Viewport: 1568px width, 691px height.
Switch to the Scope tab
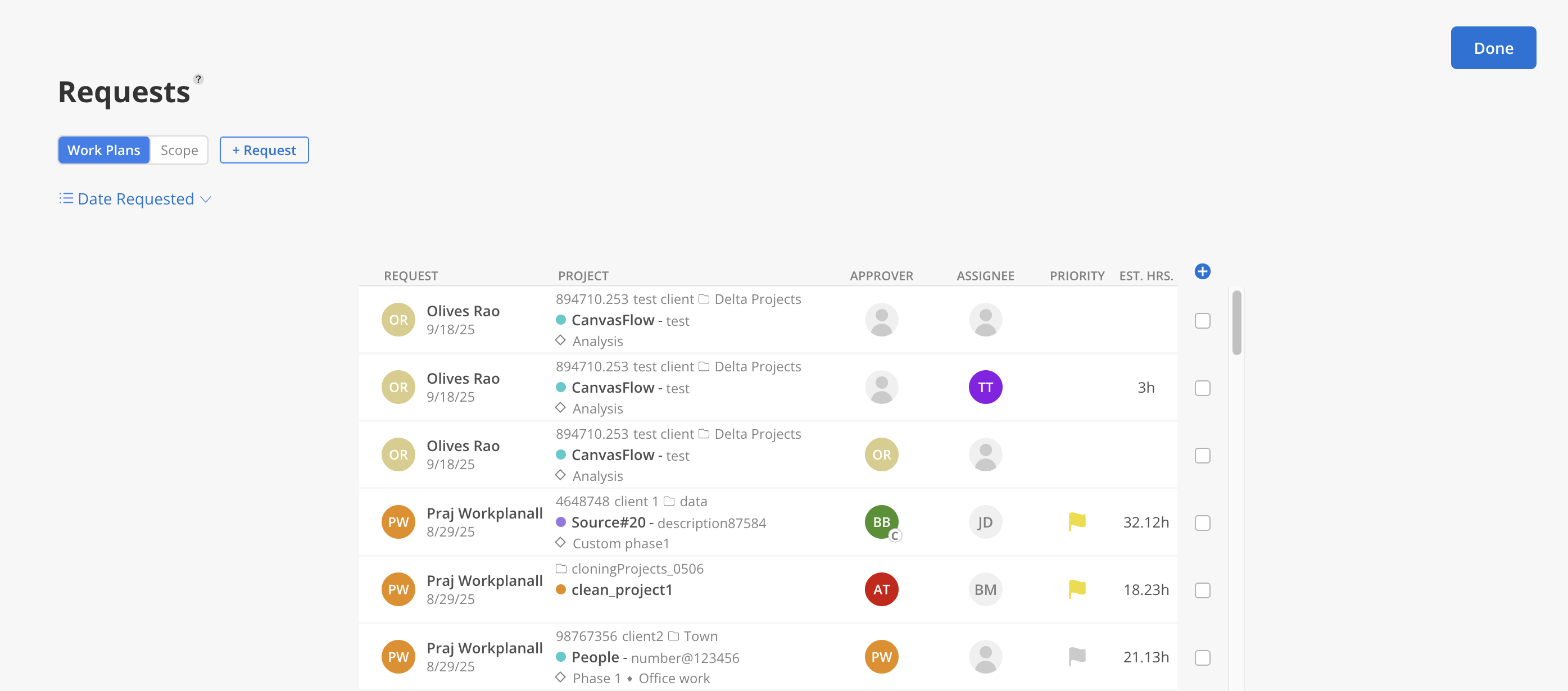click(179, 150)
